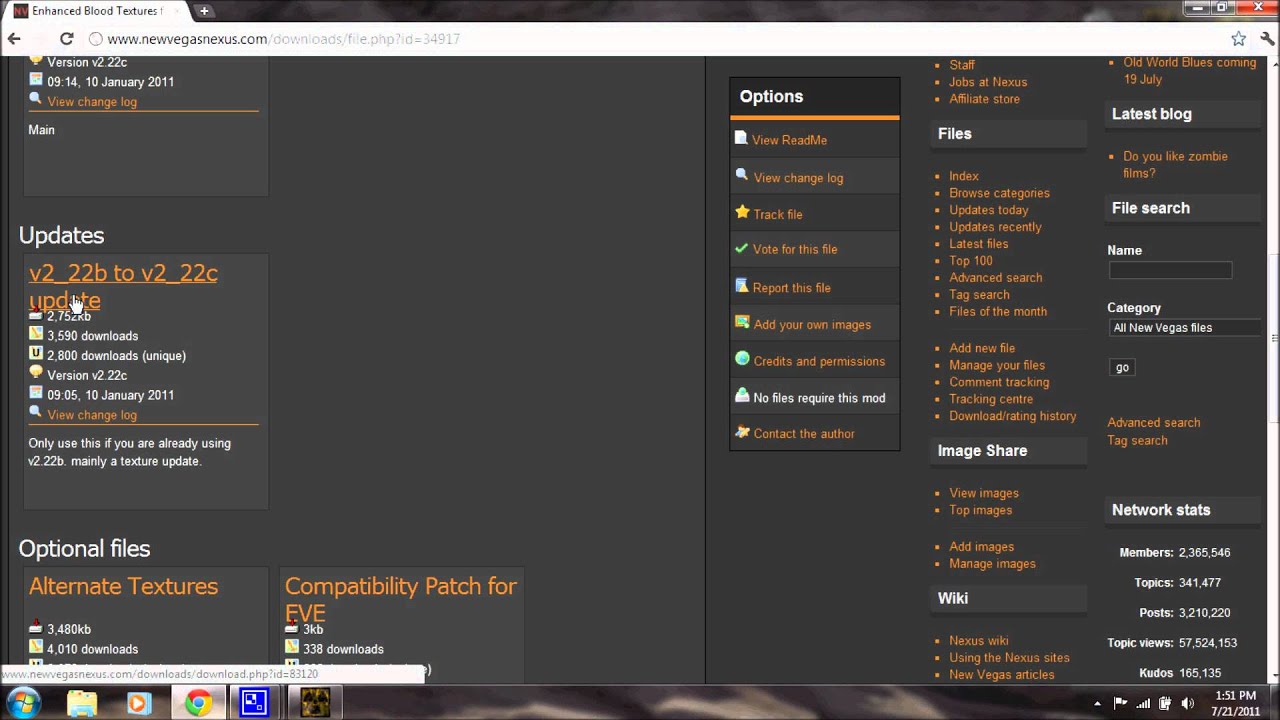Image resolution: width=1280 pixels, height=720 pixels.
Task: Click the green Vote checkmark icon
Action: tap(741, 248)
